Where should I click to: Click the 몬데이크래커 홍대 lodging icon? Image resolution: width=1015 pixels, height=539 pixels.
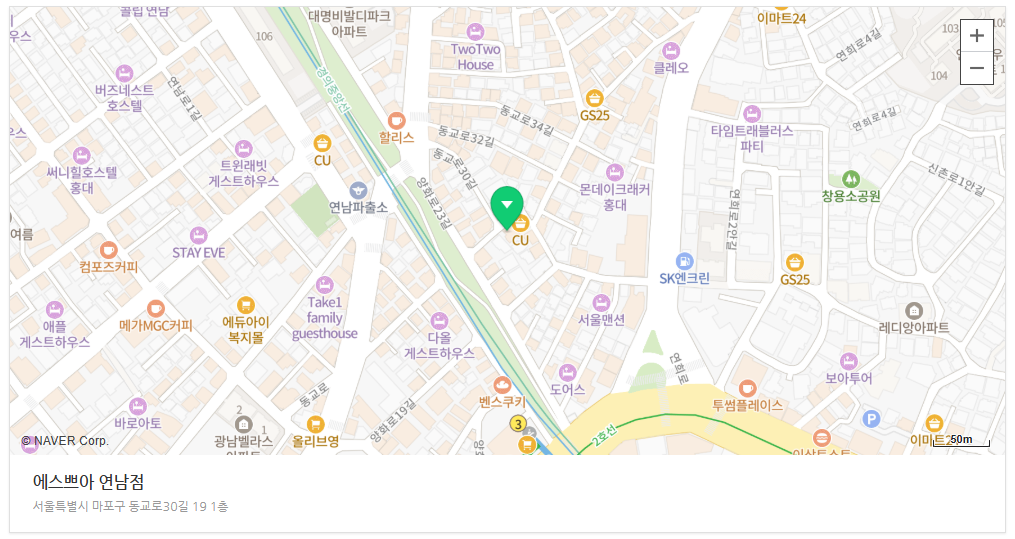point(614,172)
